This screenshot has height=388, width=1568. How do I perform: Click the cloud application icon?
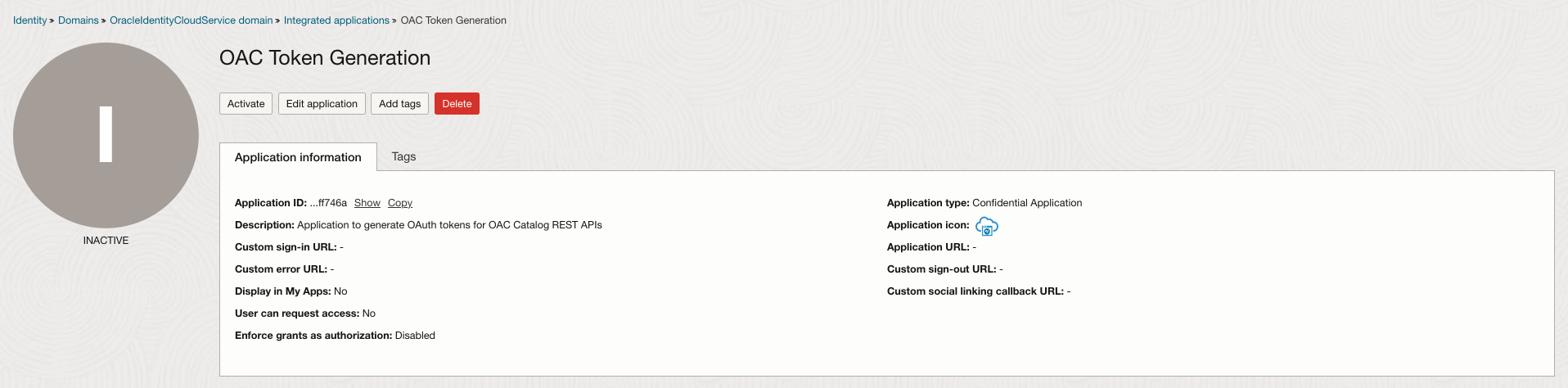point(987,227)
